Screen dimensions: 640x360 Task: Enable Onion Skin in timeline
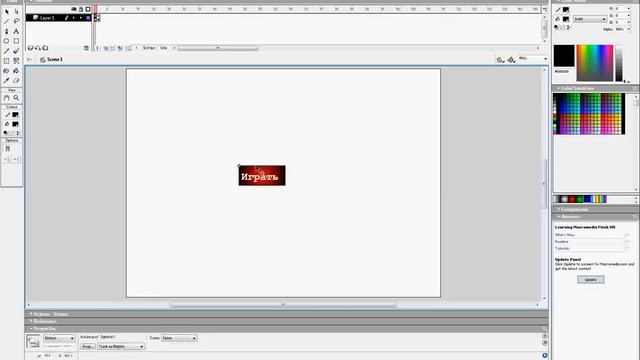[x=106, y=48]
